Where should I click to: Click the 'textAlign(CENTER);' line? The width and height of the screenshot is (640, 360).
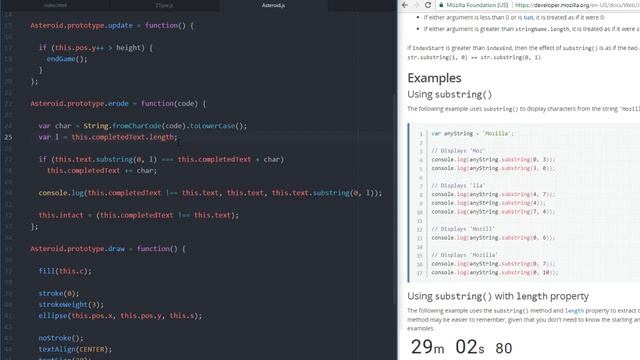coord(75,349)
